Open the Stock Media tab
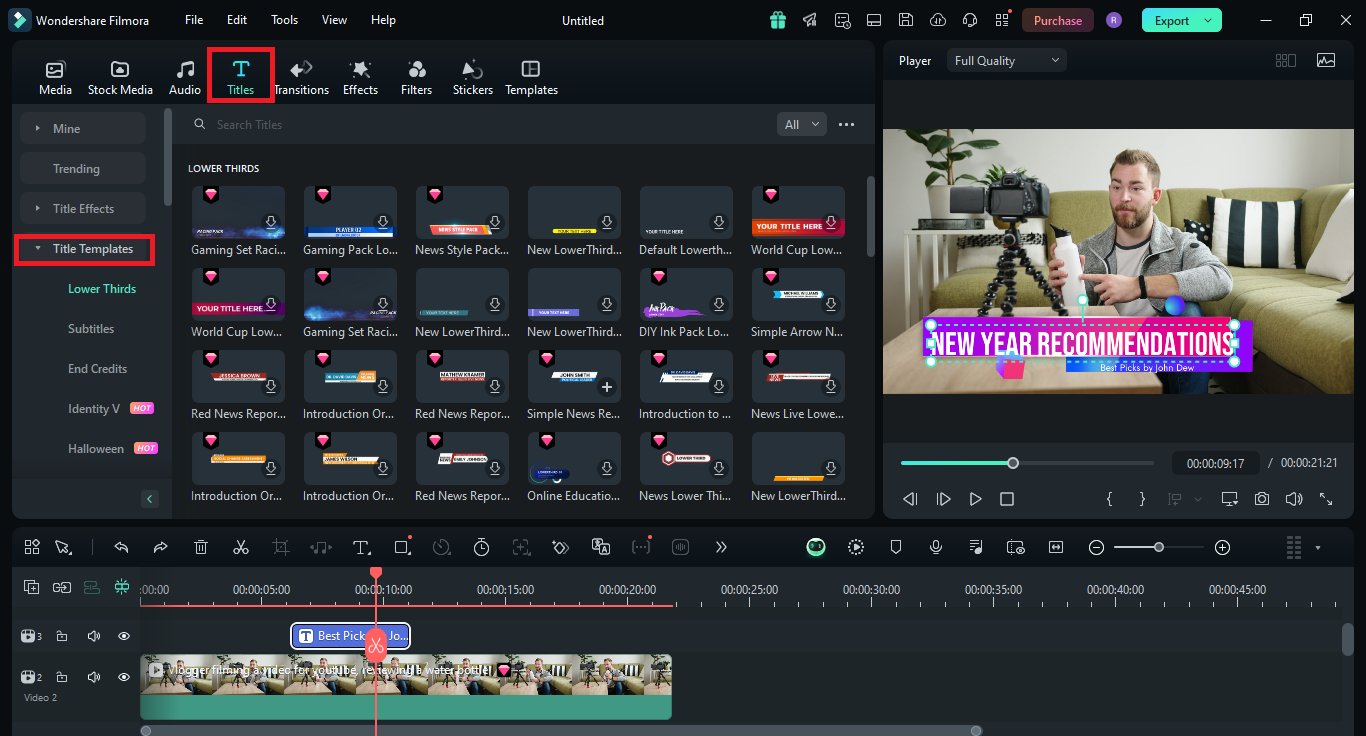Image resolution: width=1366 pixels, height=736 pixels. click(120, 78)
